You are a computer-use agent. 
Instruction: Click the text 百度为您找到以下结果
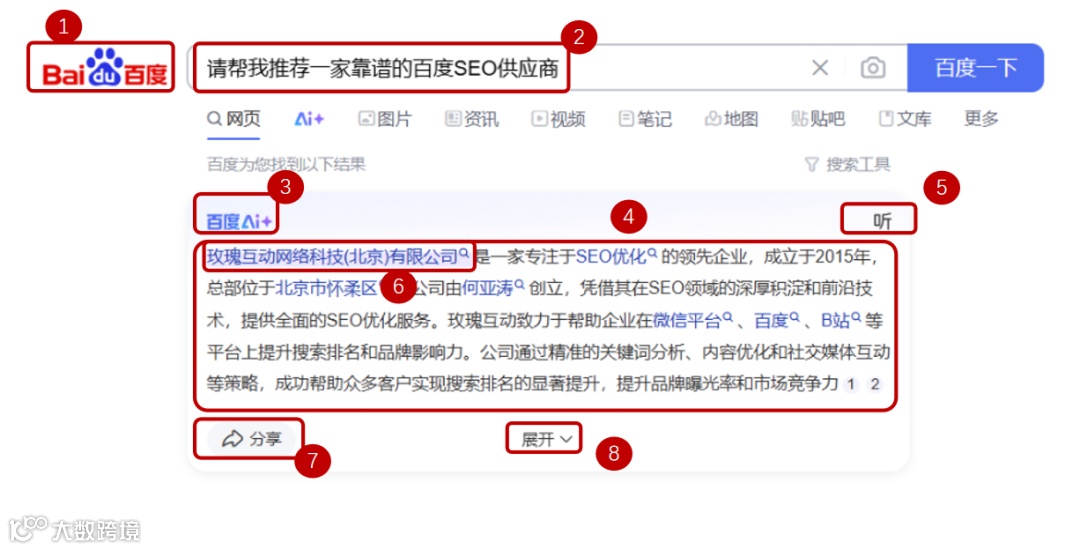tap(286, 165)
